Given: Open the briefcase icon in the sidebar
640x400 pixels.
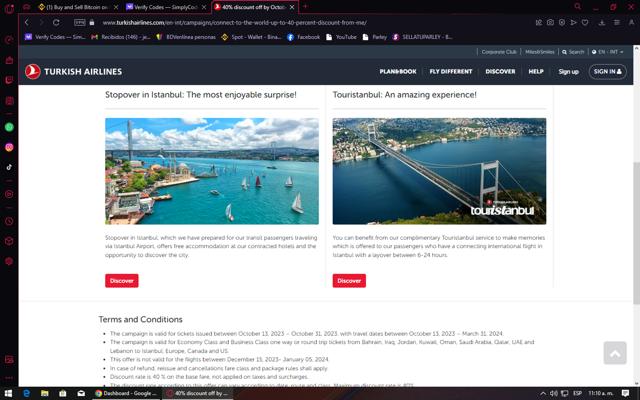Looking at the screenshot, I should point(9,60).
